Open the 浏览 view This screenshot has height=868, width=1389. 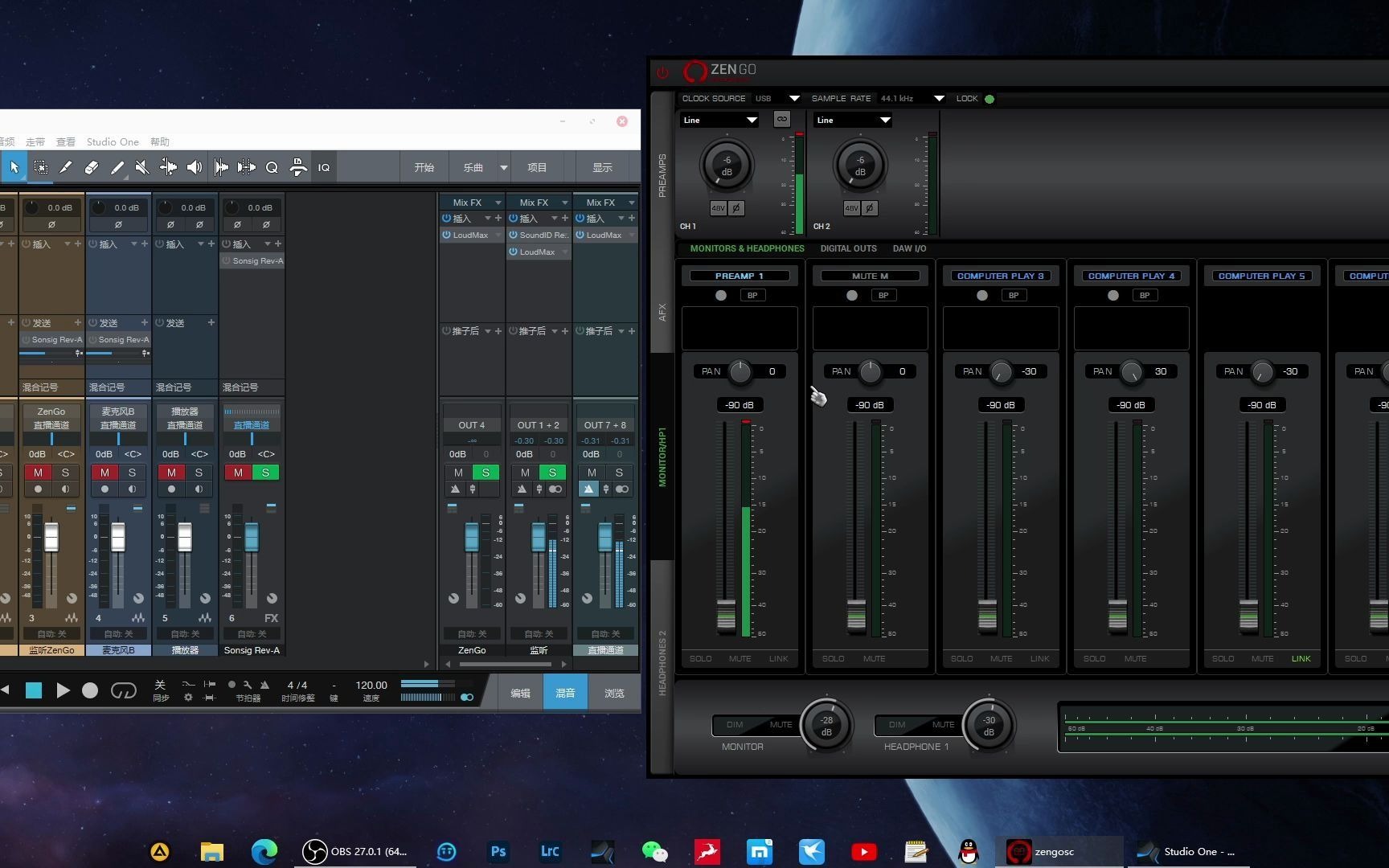point(615,693)
